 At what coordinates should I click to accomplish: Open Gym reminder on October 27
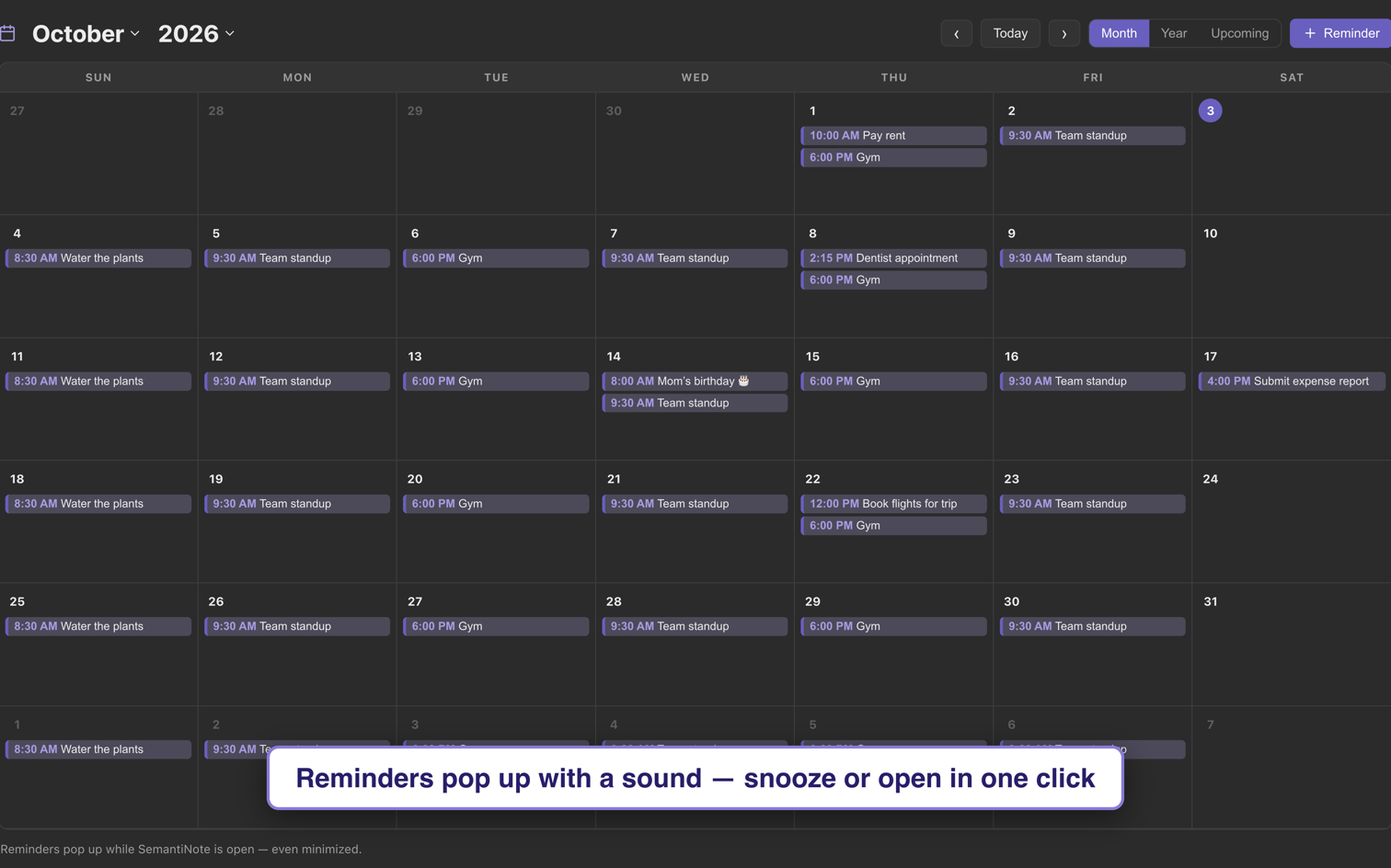[x=496, y=626]
